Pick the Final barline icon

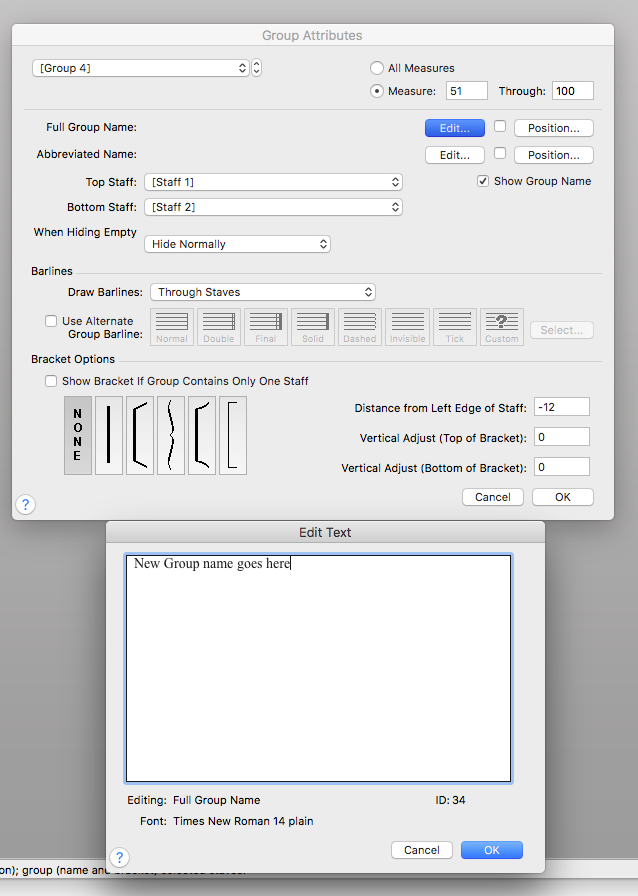point(265,326)
